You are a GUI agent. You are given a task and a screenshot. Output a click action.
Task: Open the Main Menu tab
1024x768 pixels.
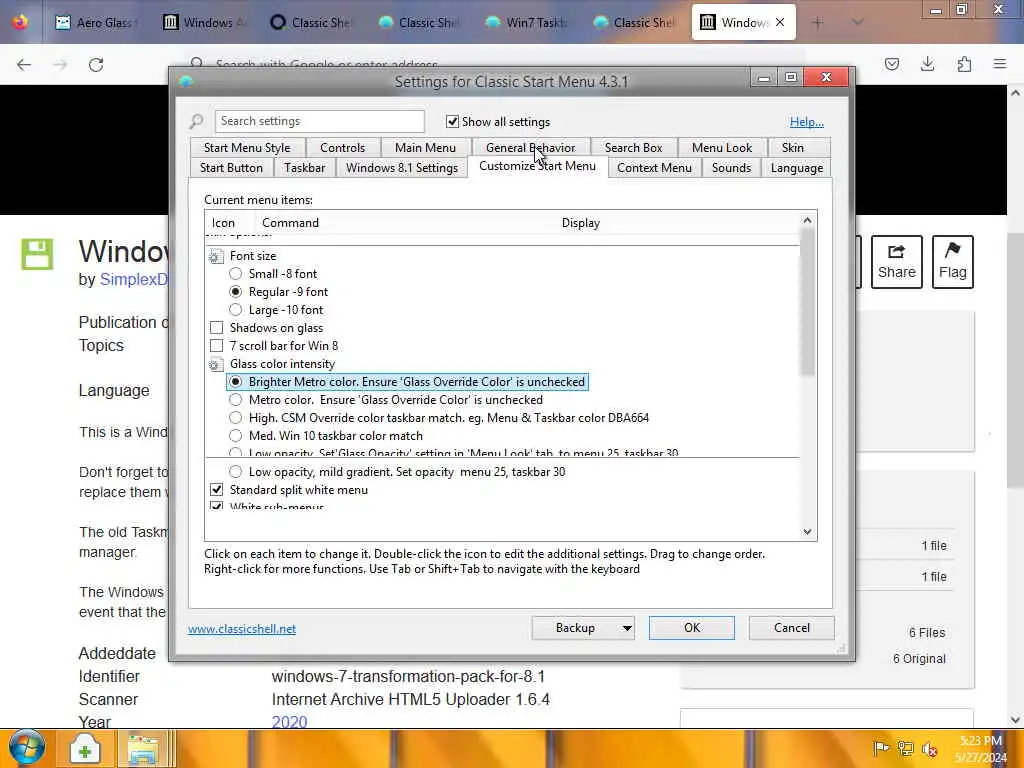pos(425,148)
